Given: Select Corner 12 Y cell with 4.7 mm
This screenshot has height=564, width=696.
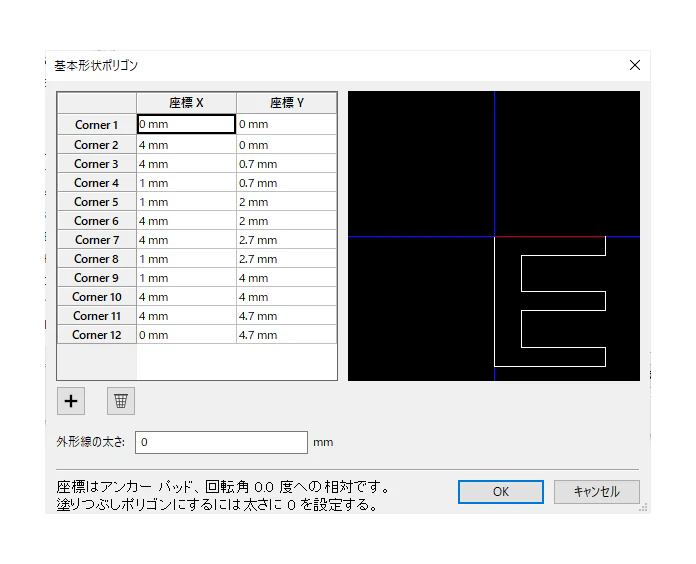Looking at the screenshot, I should tap(287, 335).
